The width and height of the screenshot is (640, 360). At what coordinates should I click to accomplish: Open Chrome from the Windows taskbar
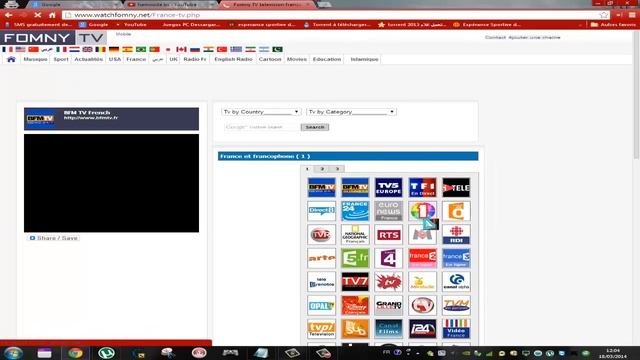76,353
